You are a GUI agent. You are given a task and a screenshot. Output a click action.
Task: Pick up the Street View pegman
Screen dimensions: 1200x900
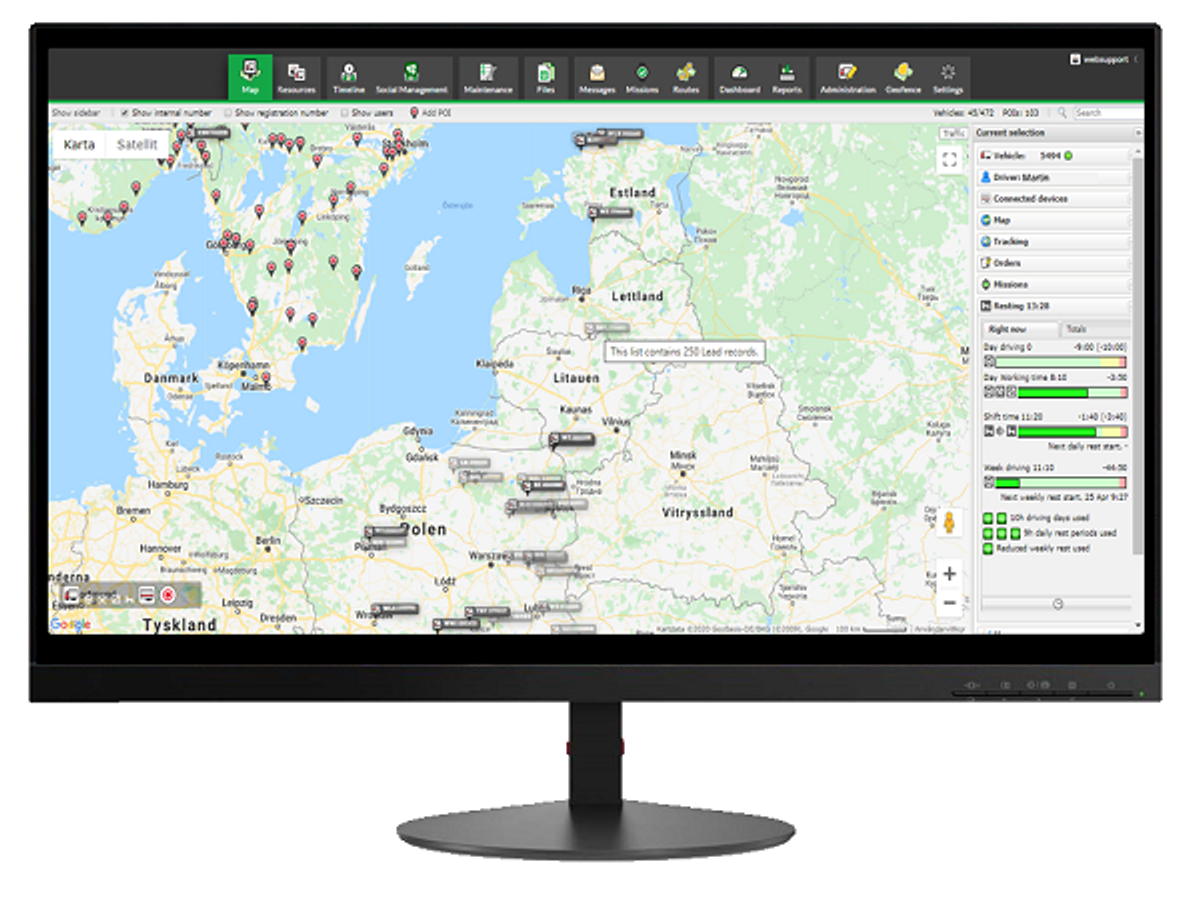(950, 523)
